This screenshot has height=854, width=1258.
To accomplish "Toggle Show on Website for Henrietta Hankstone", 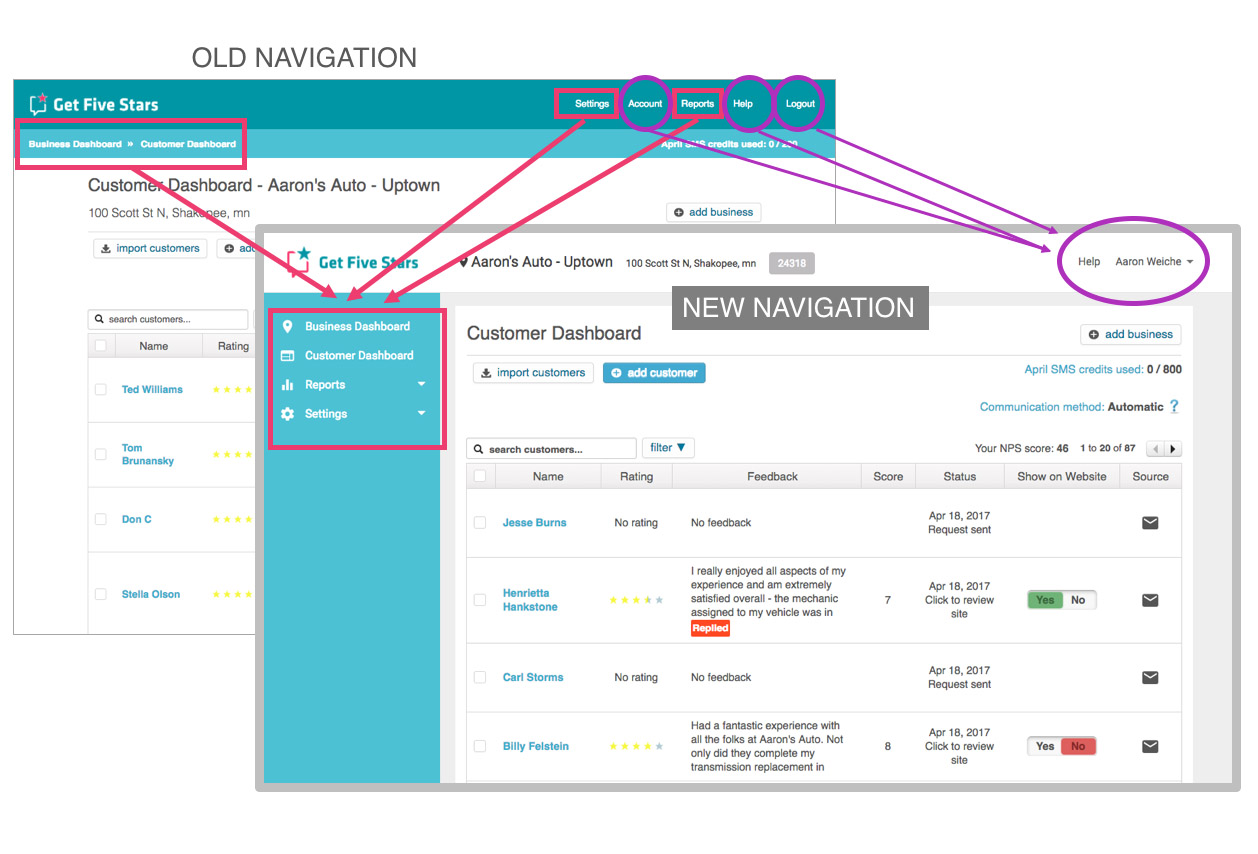I will [1061, 600].
